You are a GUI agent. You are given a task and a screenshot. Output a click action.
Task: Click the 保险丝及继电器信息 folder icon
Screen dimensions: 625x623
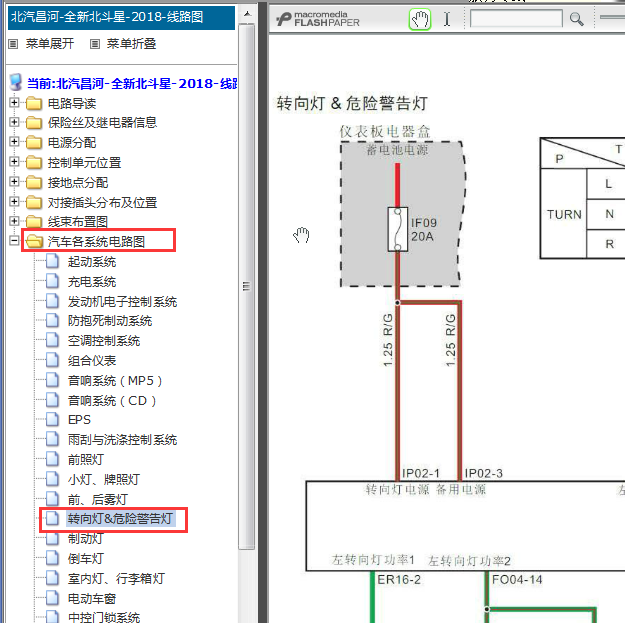pyautogui.click(x=34, y=123)
